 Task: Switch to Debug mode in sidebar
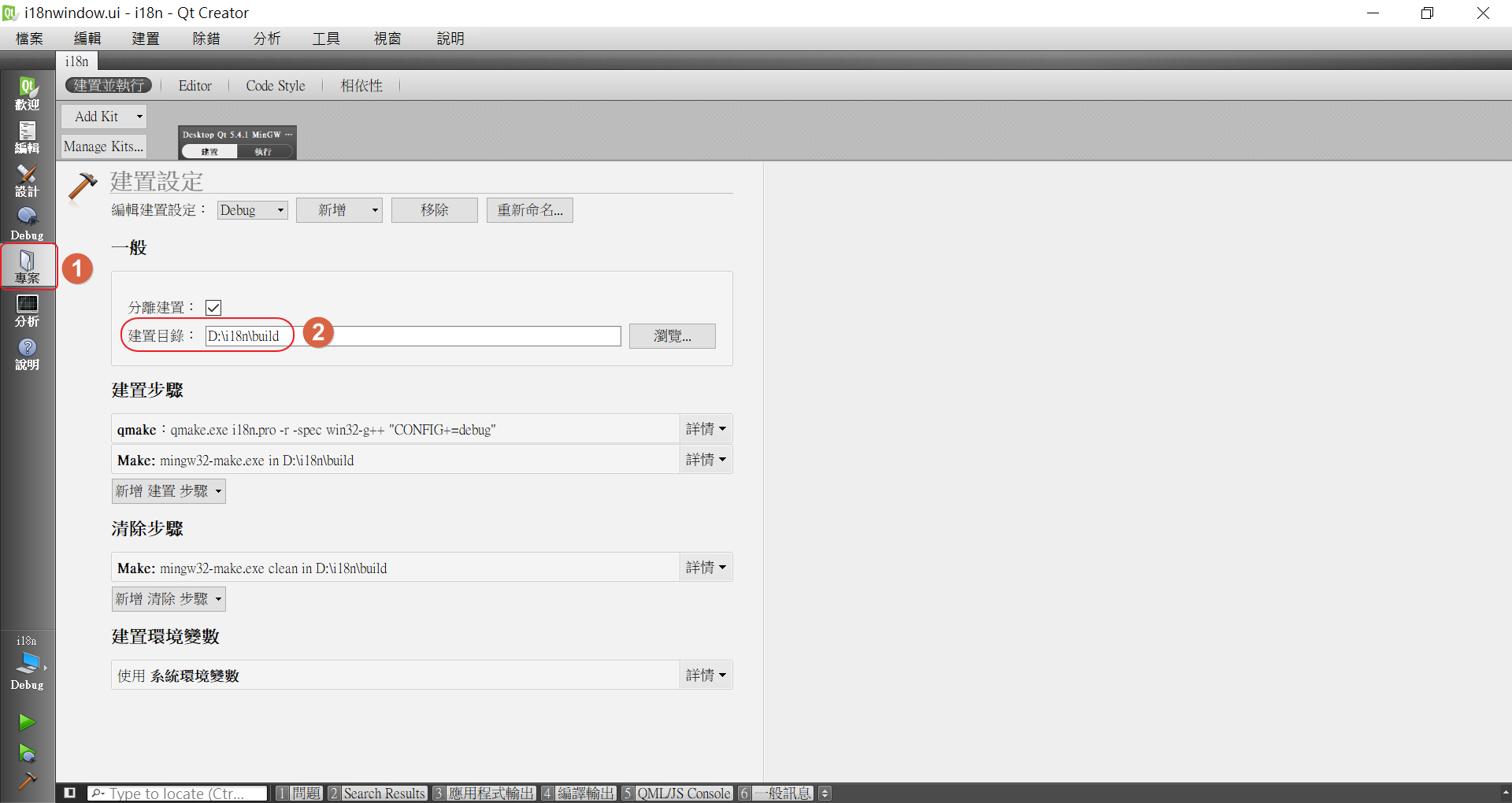[27, 224]
